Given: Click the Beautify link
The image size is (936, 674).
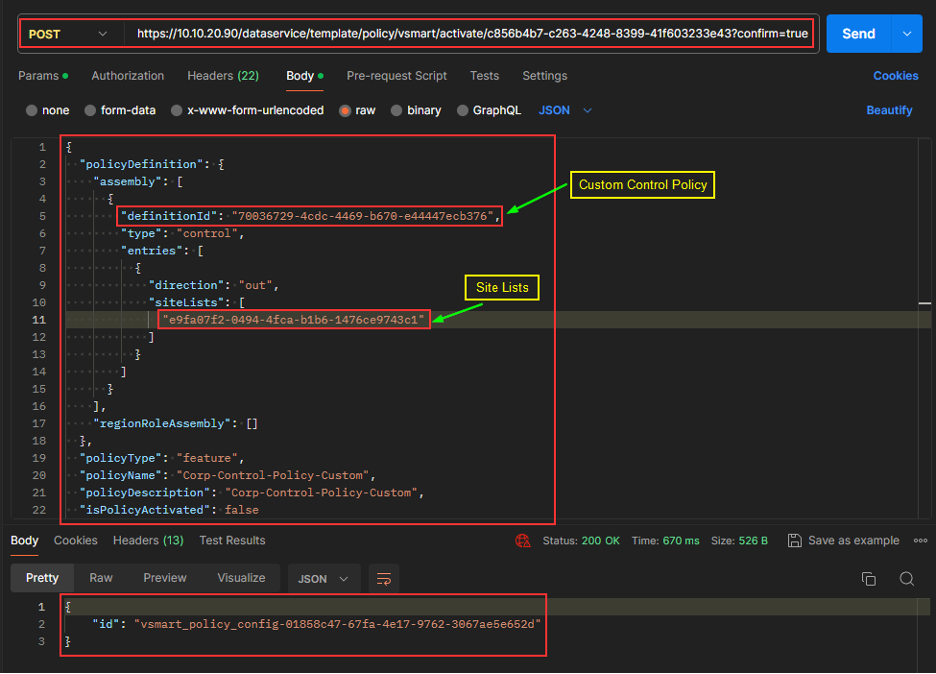Looking at the screenshot, I should pyautogui.click(x=889, y=111).
